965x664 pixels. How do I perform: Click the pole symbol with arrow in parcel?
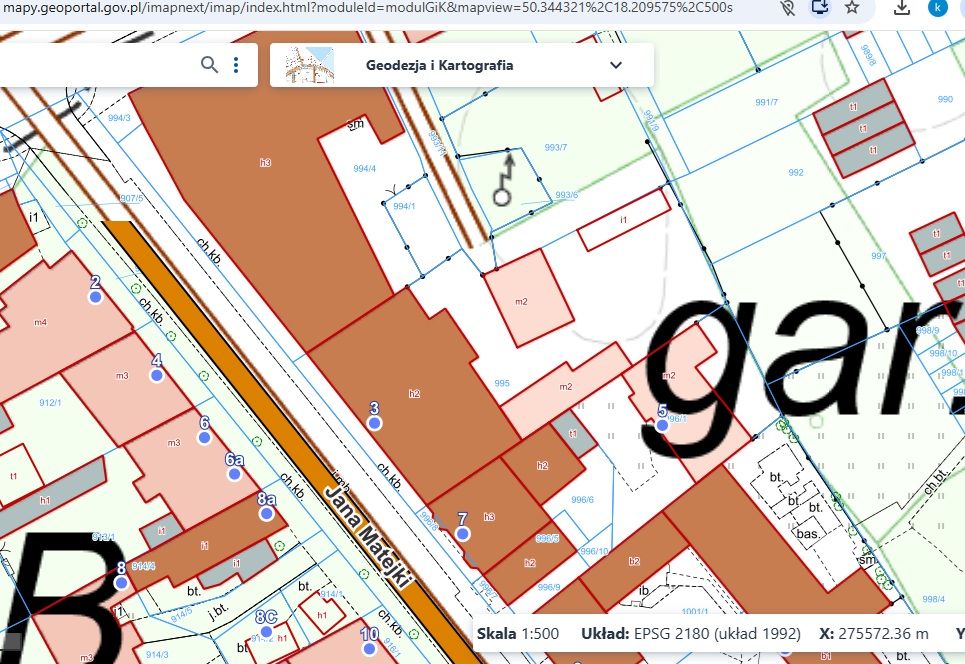pos(504,181)
